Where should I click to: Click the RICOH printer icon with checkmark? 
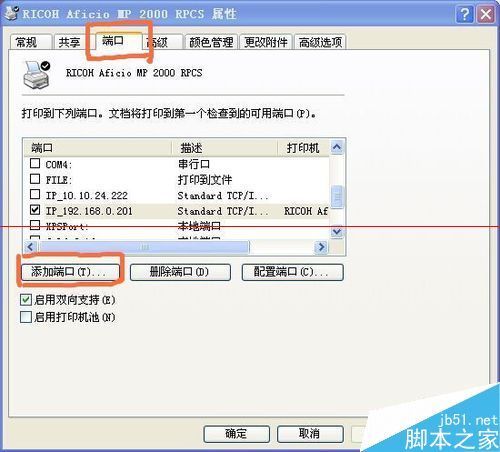pyautogui.click(x=37, y=75)
